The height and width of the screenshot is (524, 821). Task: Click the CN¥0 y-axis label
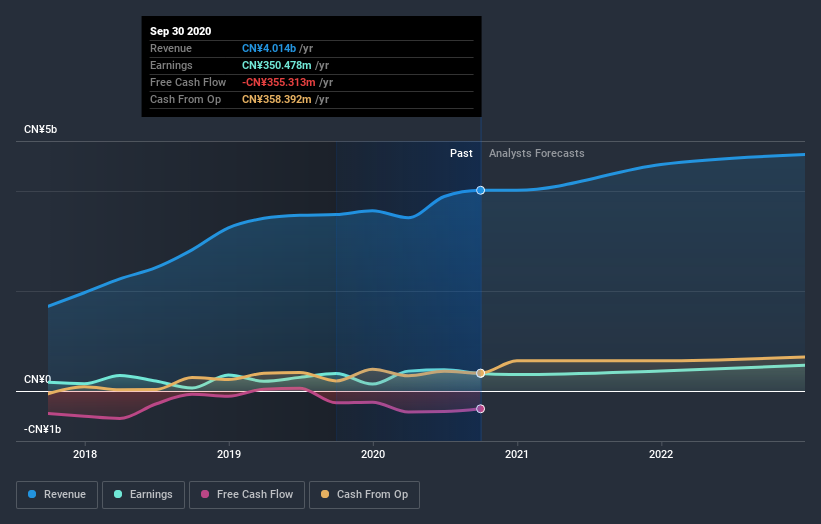click(x=37, y=379)
